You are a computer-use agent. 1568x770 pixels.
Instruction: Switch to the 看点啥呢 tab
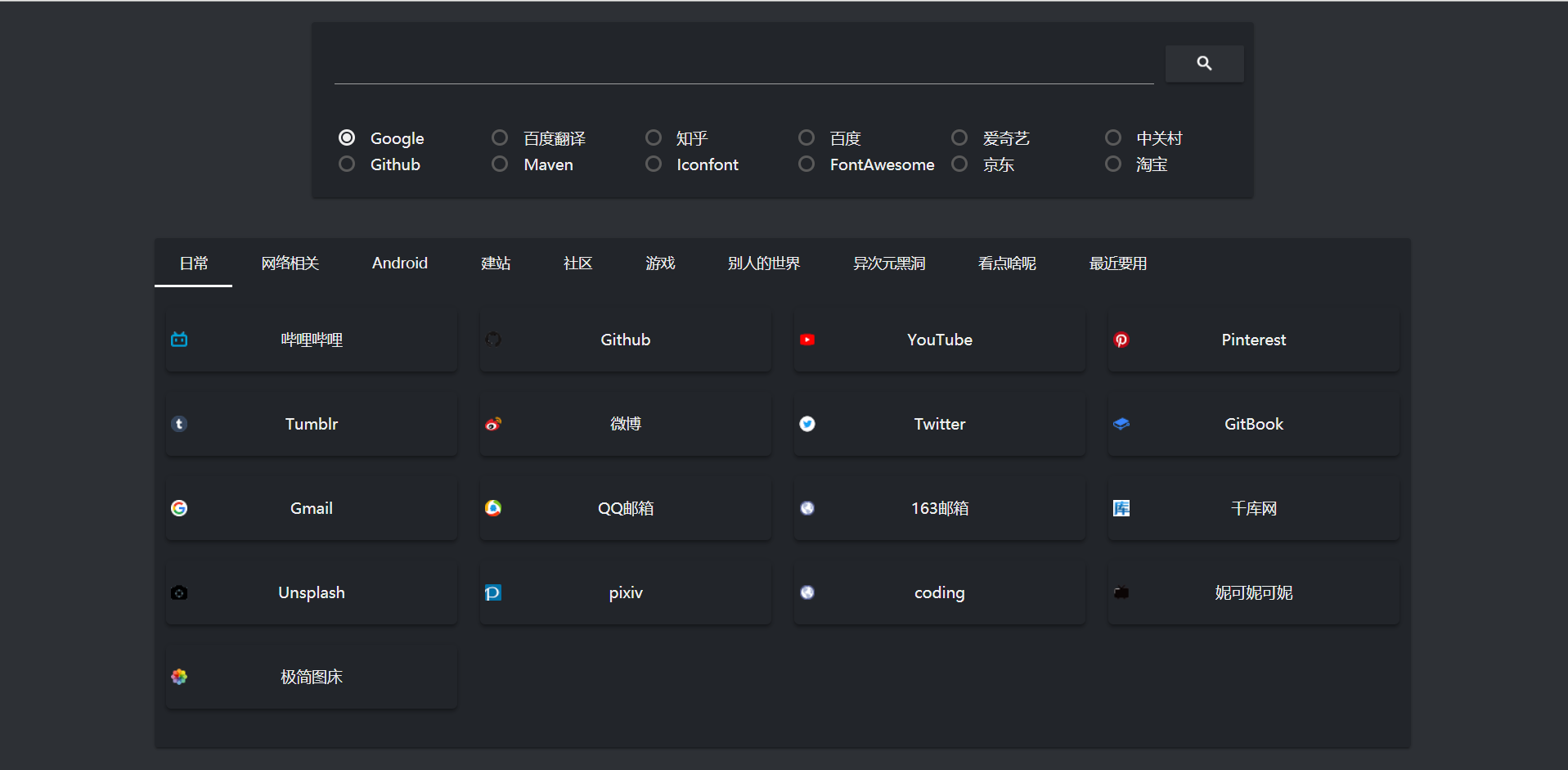pos(1007,263)
